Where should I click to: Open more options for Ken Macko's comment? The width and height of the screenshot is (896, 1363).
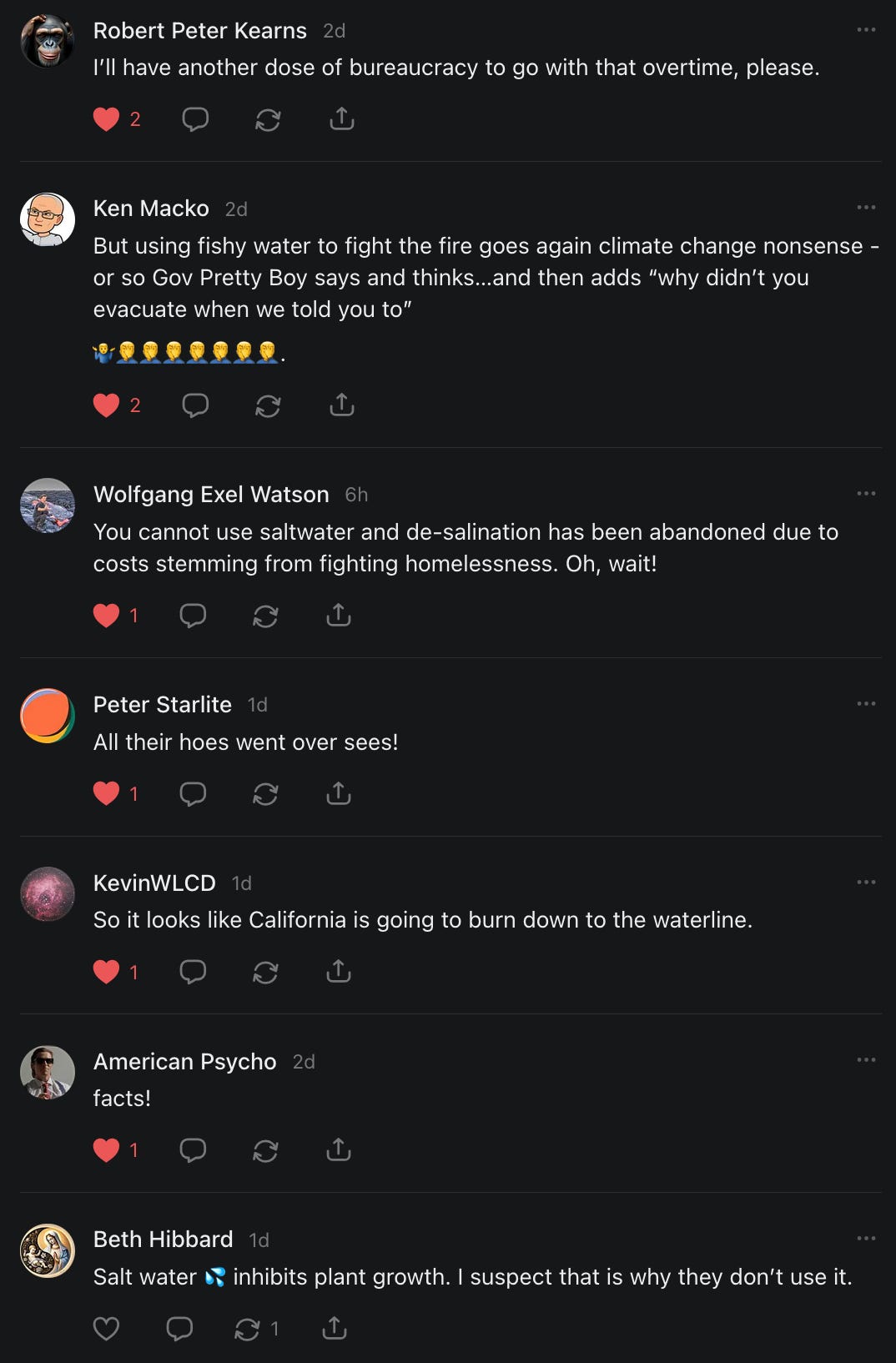(x=866, y=208)
